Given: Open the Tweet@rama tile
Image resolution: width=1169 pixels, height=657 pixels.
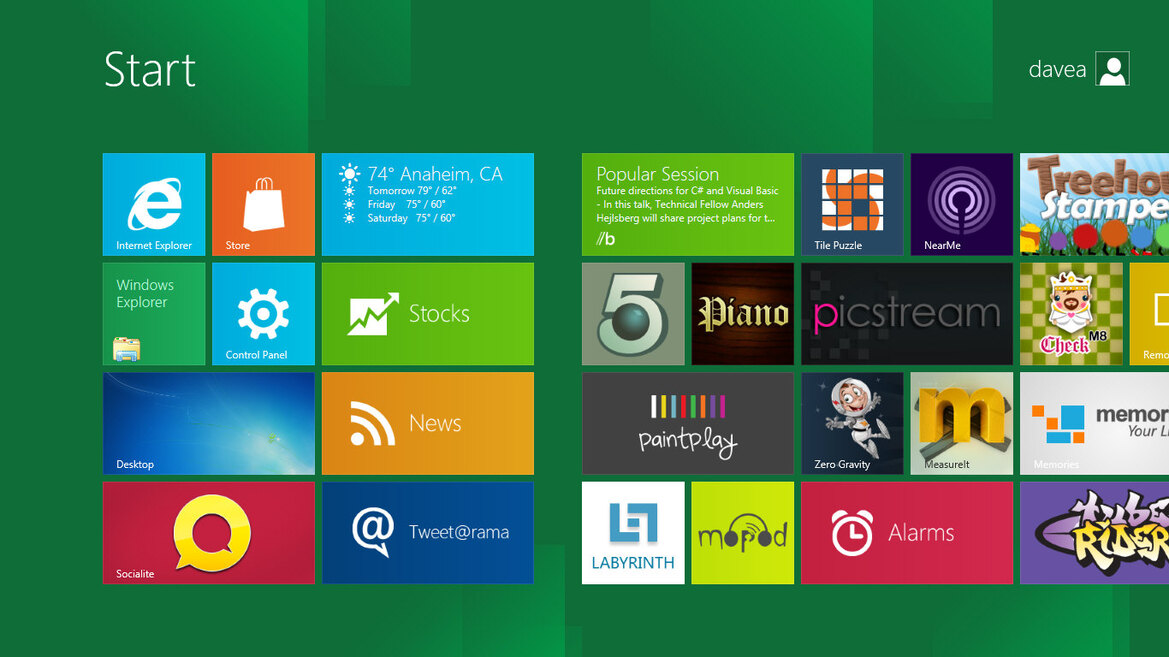Looking at the screenshot, I should click(428, 533).
